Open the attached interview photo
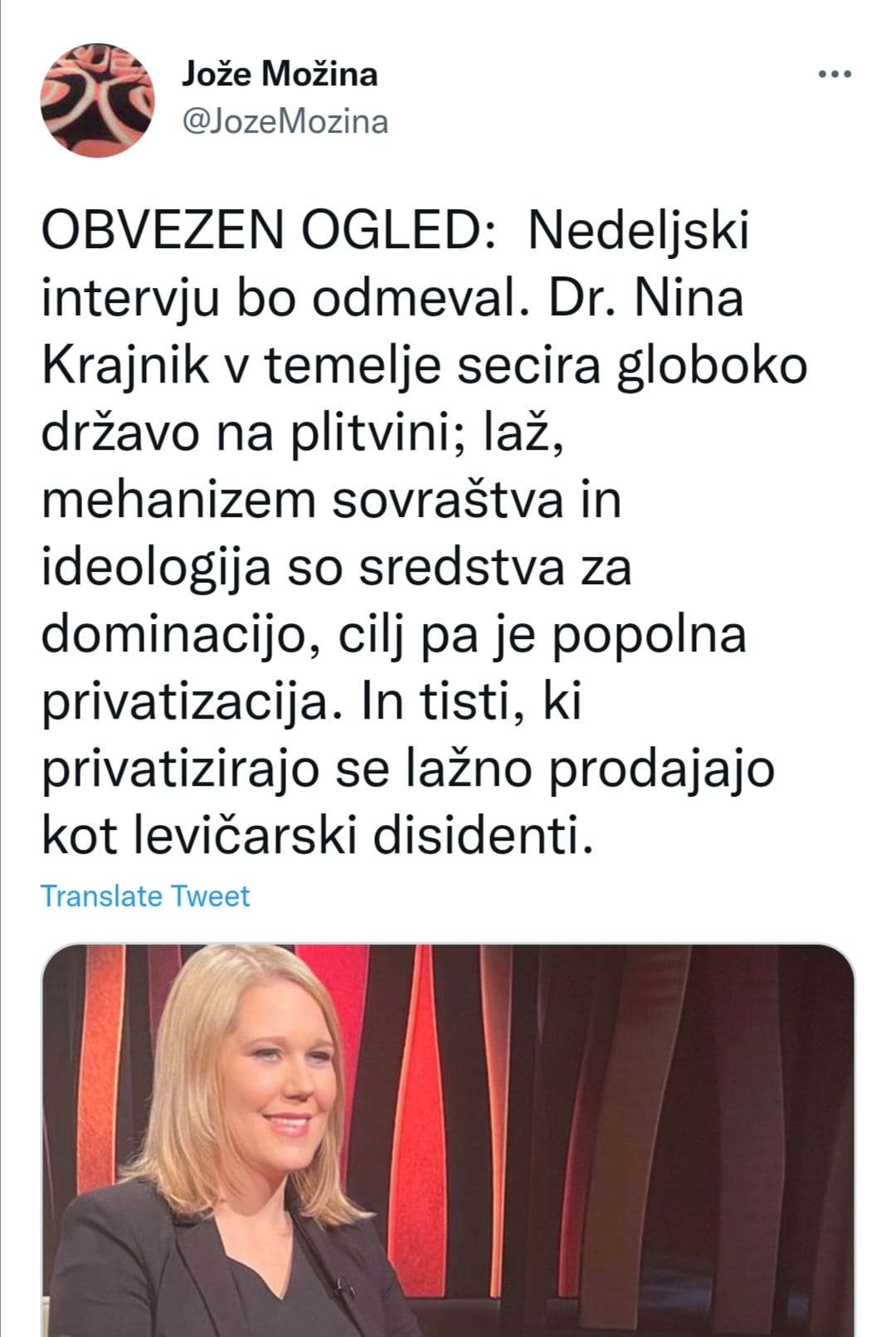 pos(448,1139)
